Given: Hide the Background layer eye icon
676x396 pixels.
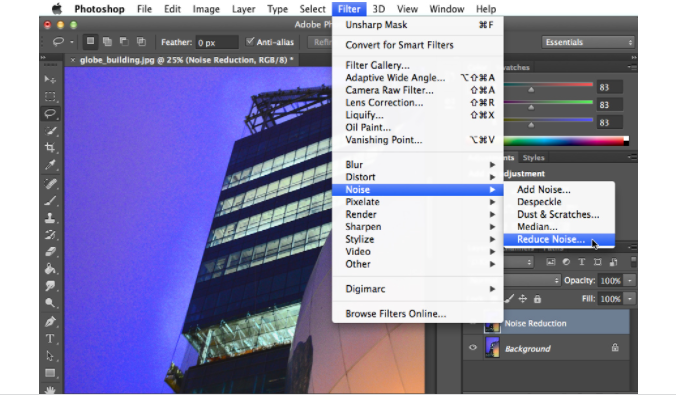Looking at the screenshot, I should [473, 347].
